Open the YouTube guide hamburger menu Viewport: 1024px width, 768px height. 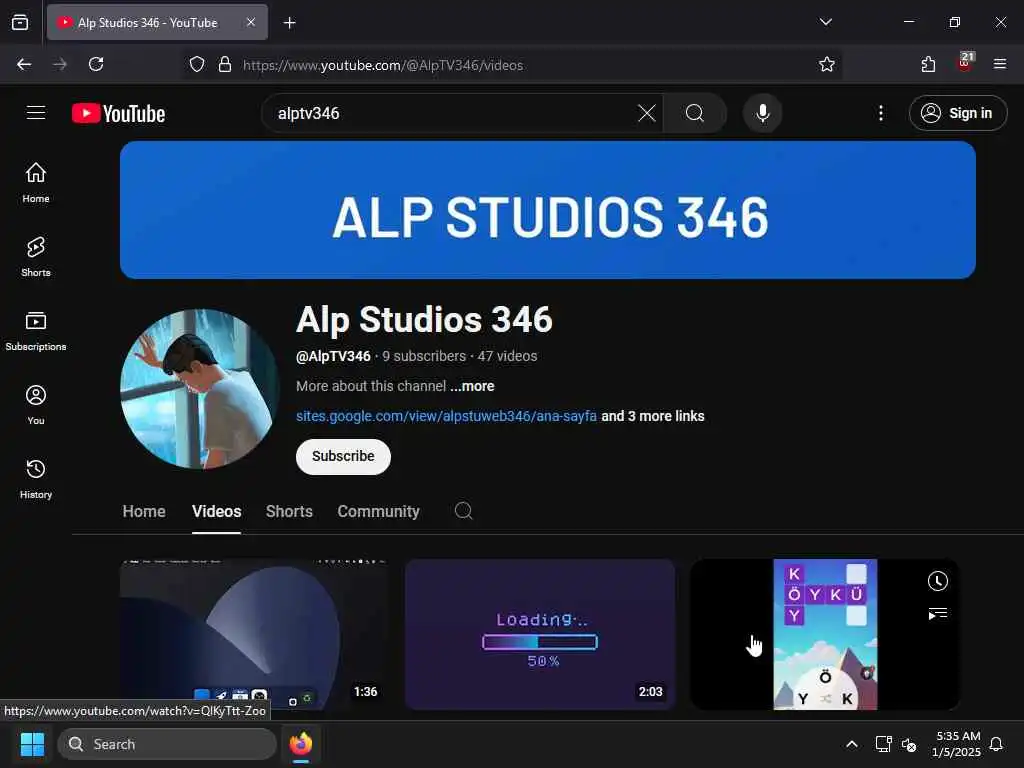36,113
